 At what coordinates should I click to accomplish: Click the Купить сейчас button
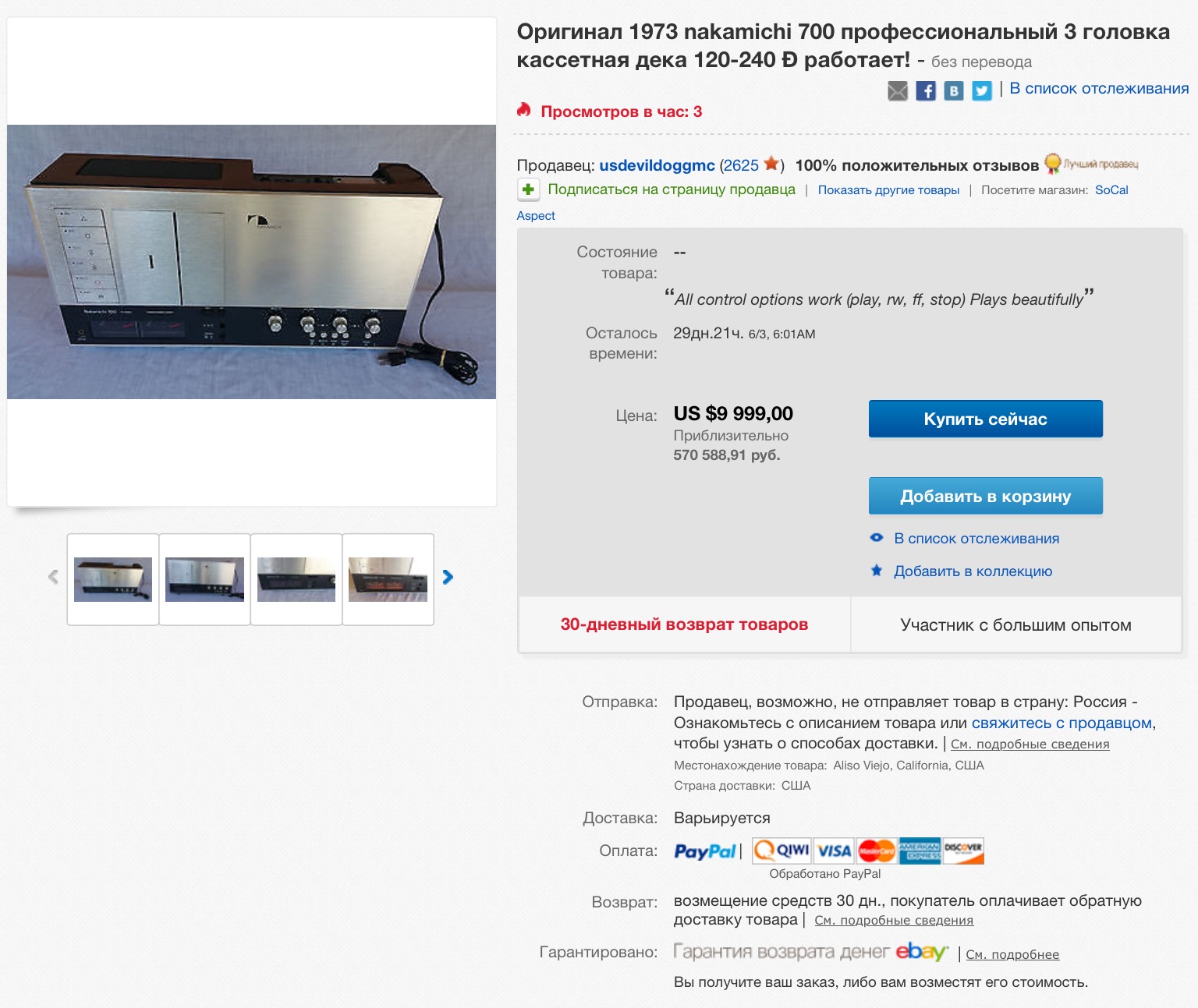pyautogui.click(x=986, y=419)
